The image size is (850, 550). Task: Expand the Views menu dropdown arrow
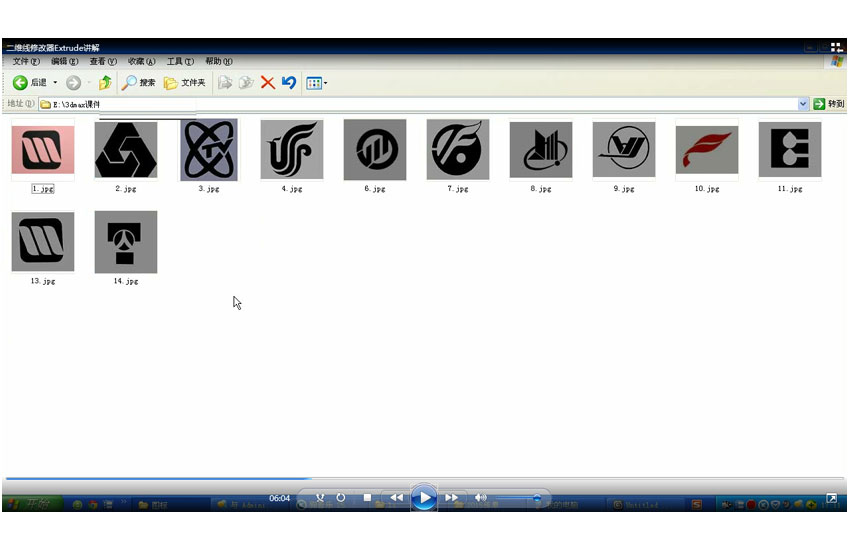(325, 83)
